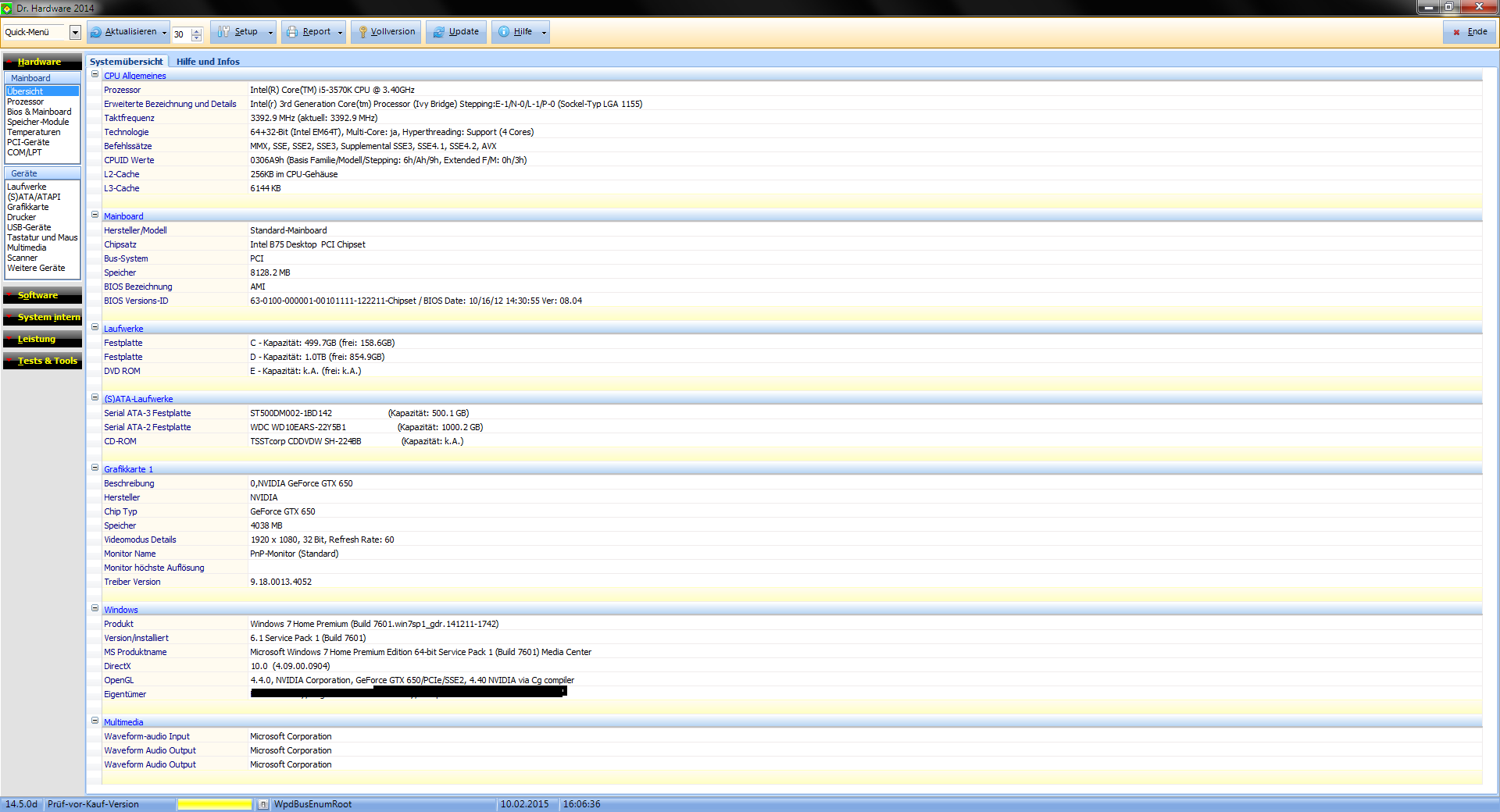This screenshot has width=1500, height=812.
Task: Select USB-Geräte in the Geräte list
Action: point(29,227)
